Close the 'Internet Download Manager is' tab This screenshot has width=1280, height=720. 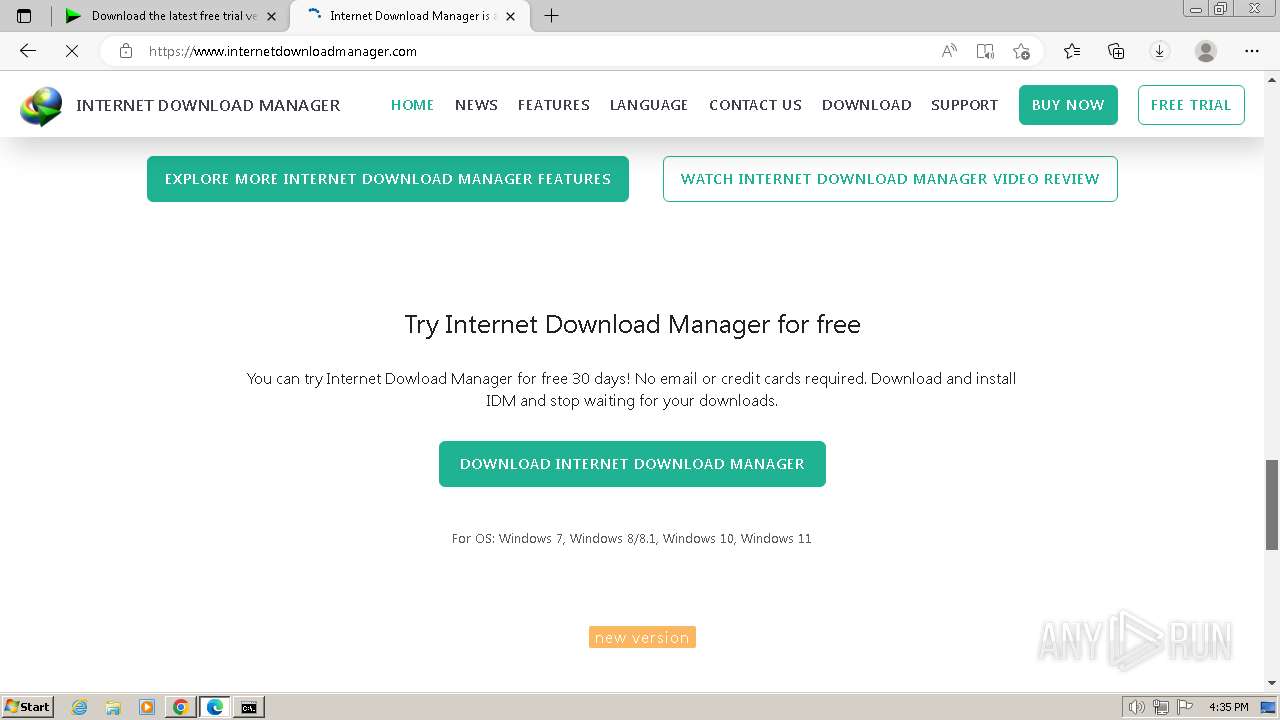click(511, 16)
